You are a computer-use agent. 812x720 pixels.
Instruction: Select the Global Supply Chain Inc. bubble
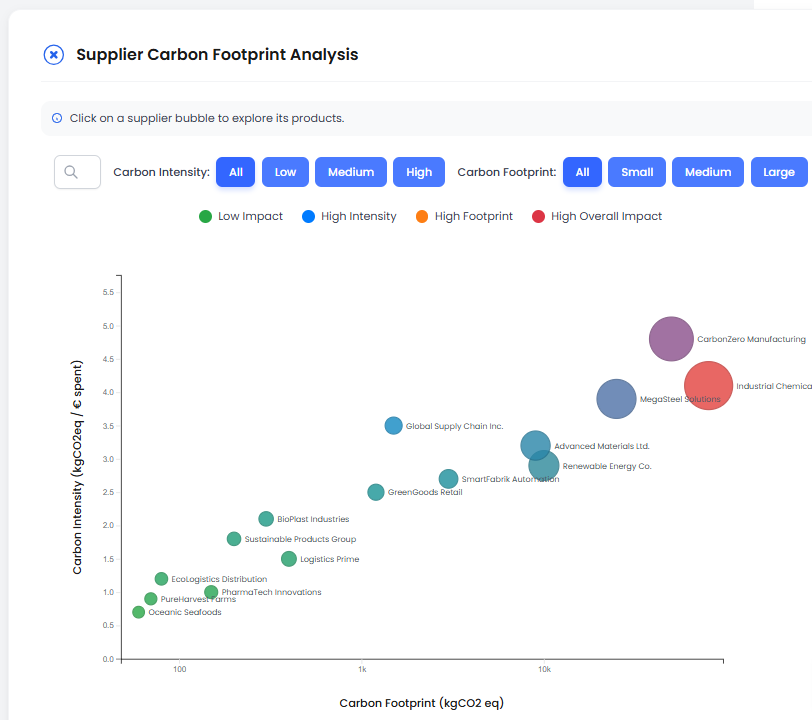(394, 426)
